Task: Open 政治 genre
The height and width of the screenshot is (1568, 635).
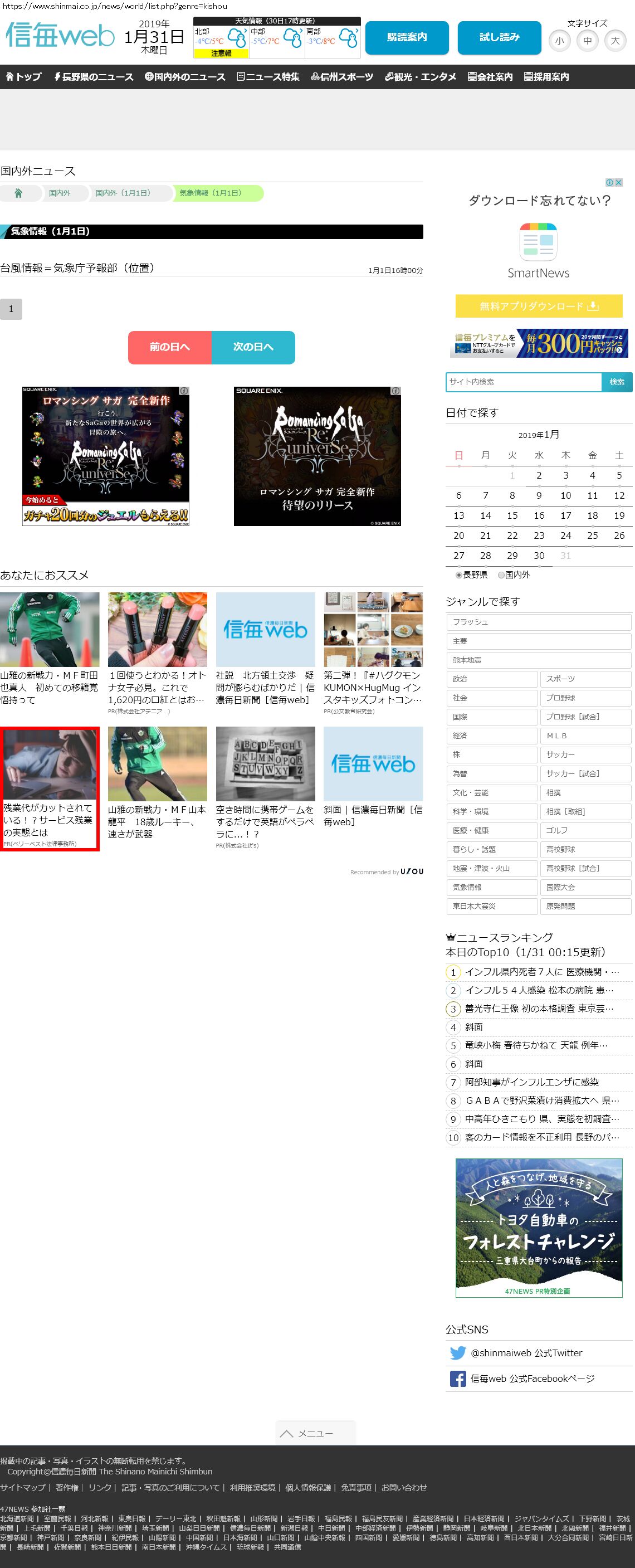Action: click(x=492, y=679)
